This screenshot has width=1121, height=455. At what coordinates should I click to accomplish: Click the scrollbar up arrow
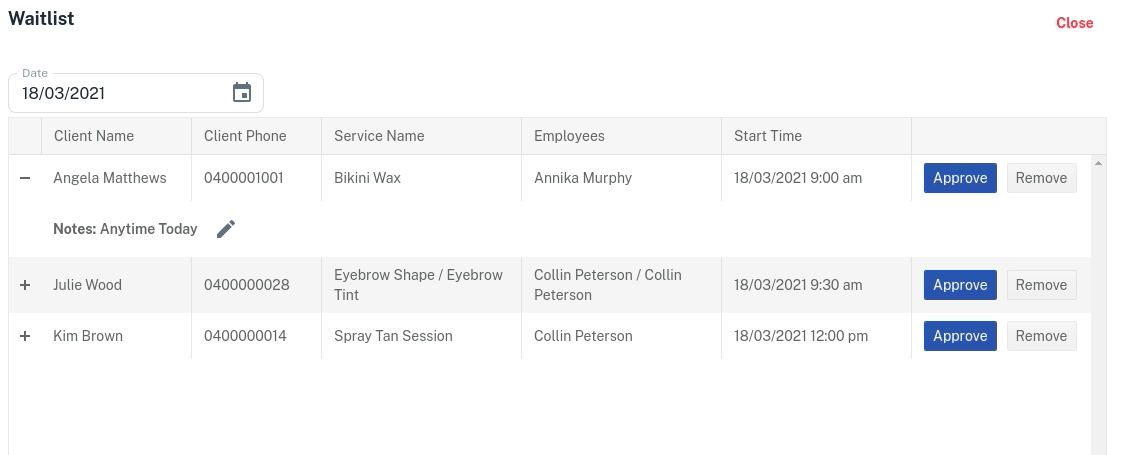click(x=1099, y=162)
